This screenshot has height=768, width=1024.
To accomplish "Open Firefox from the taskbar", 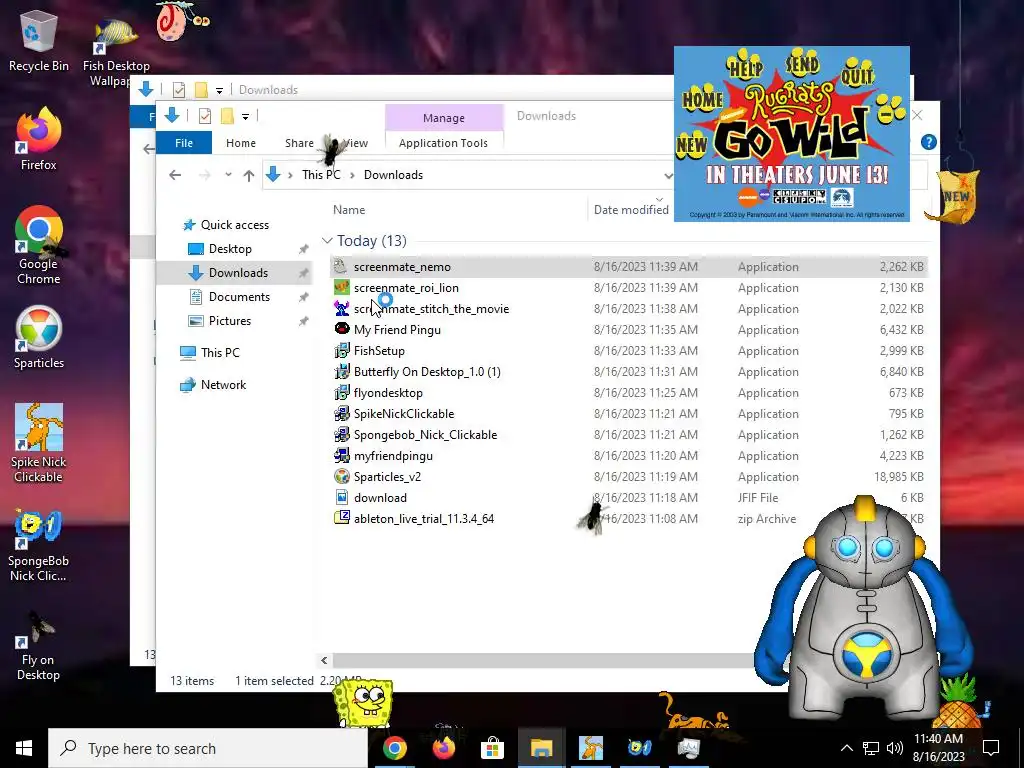I will (x=444, y=748).
